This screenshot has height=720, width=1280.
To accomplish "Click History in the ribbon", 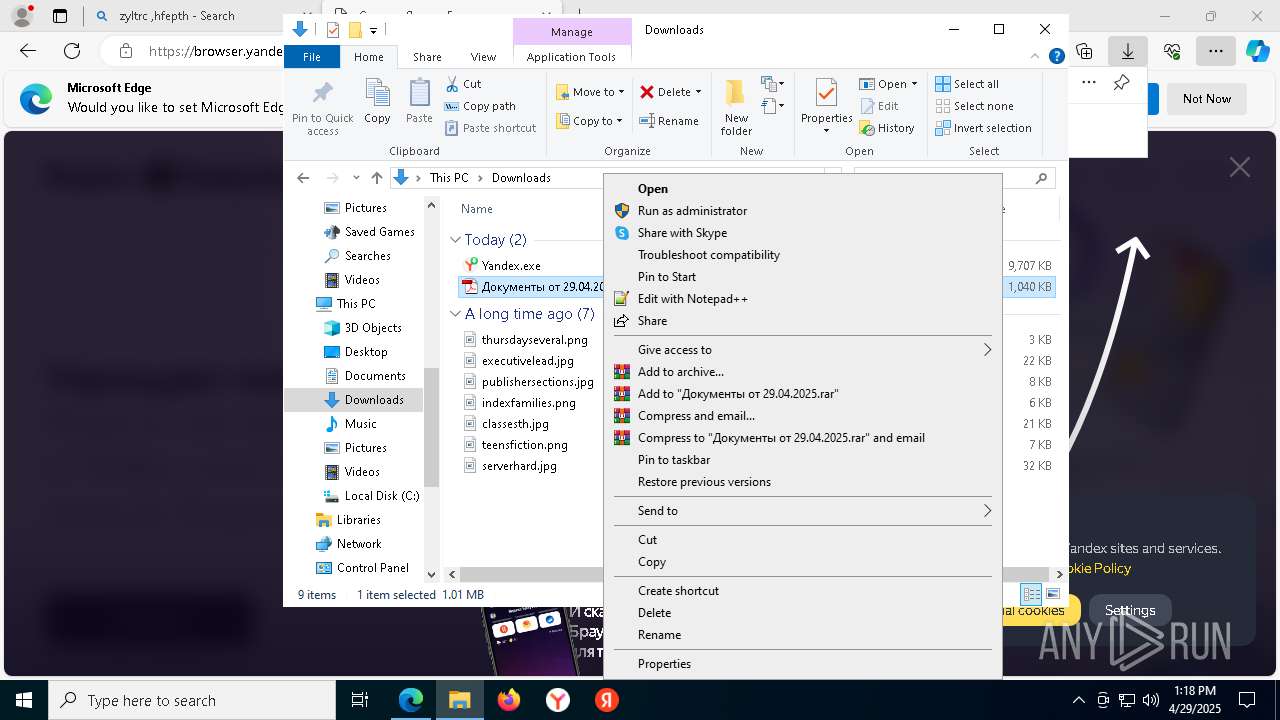I will point(887,128).
